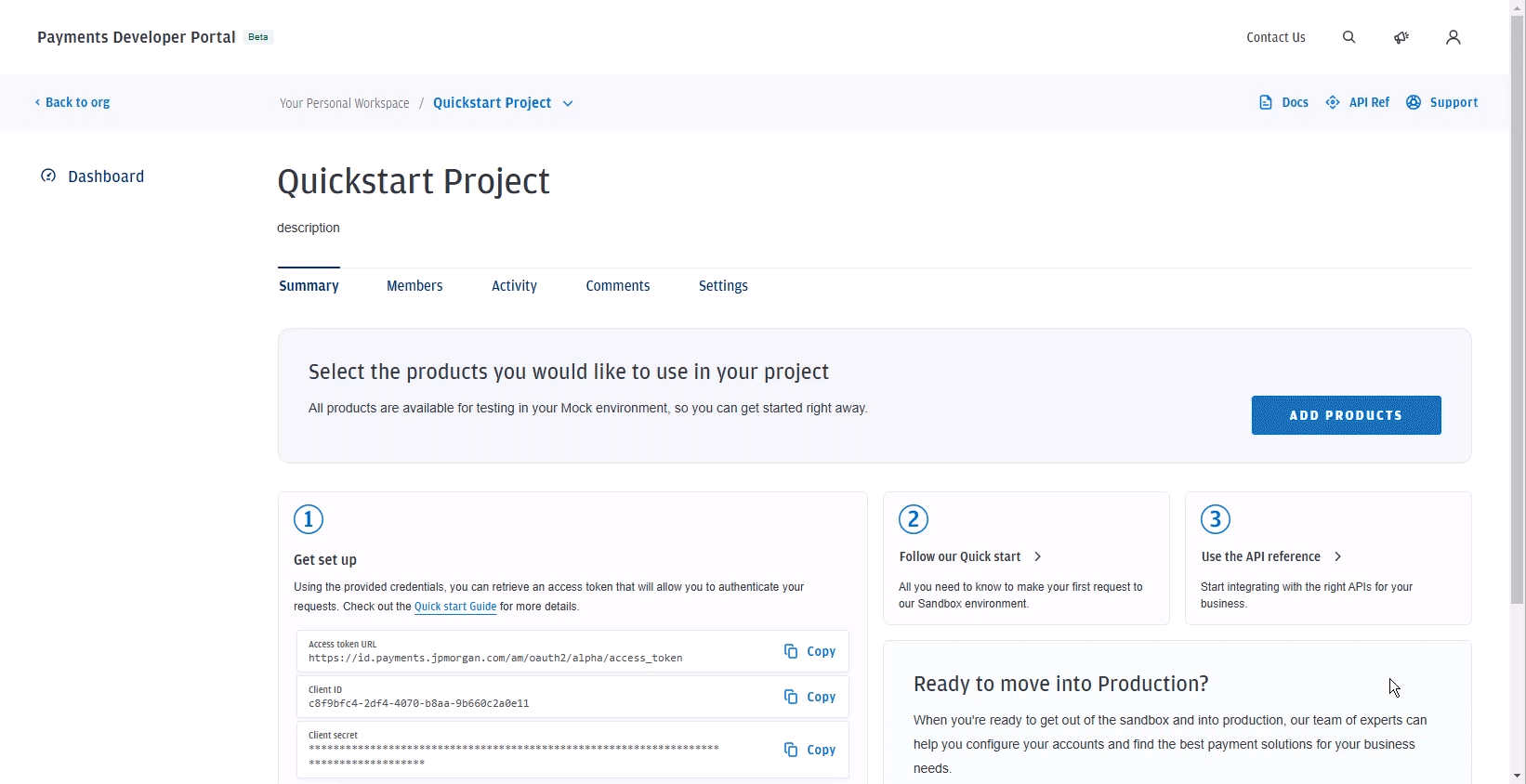Click the search magnifier icon in header
The height and width of the screenshot is (784, 1526).
[x=1348, y=37]
